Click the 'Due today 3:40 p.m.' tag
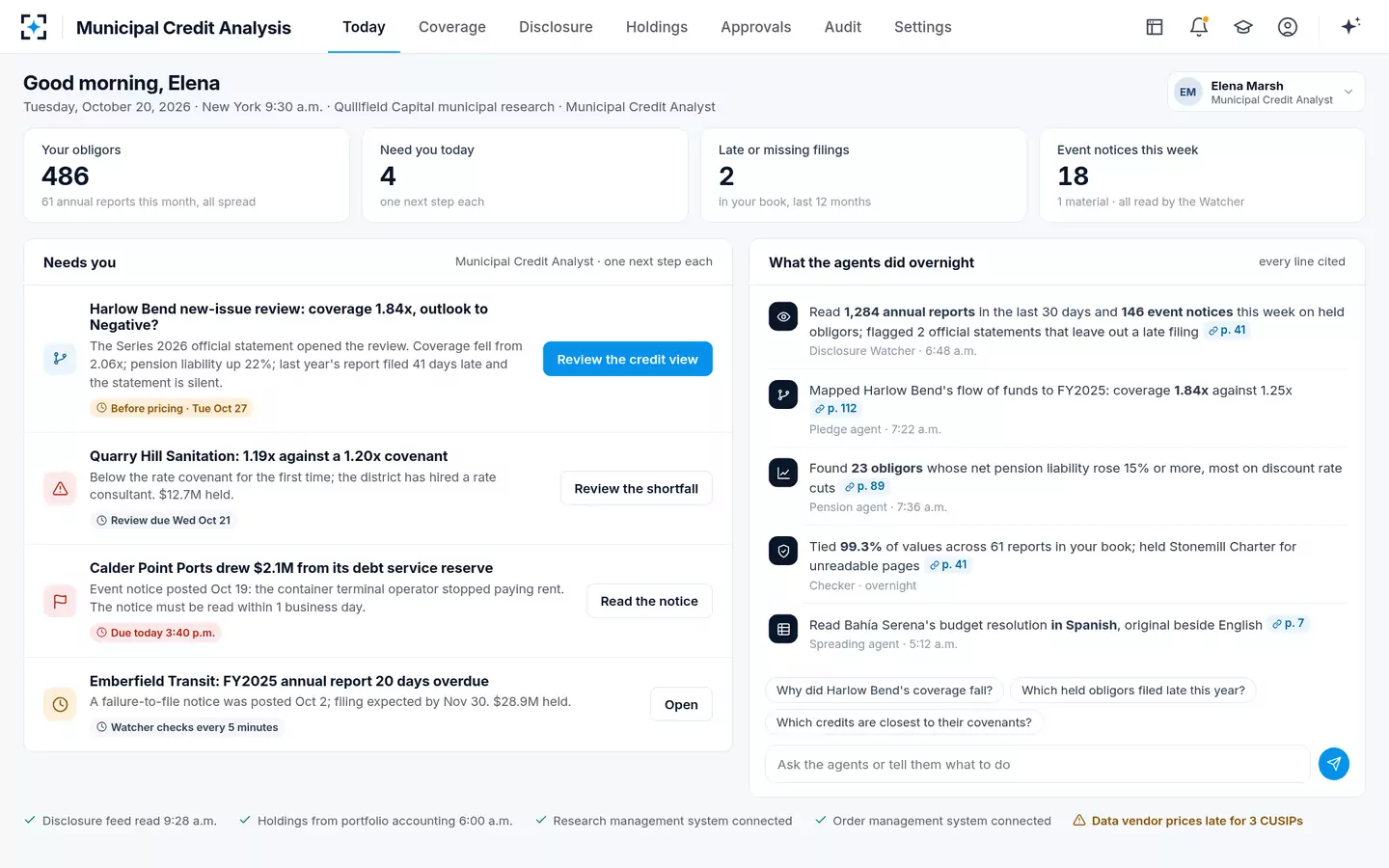Viewport: 1389px width, 868px height. (155, 633)
